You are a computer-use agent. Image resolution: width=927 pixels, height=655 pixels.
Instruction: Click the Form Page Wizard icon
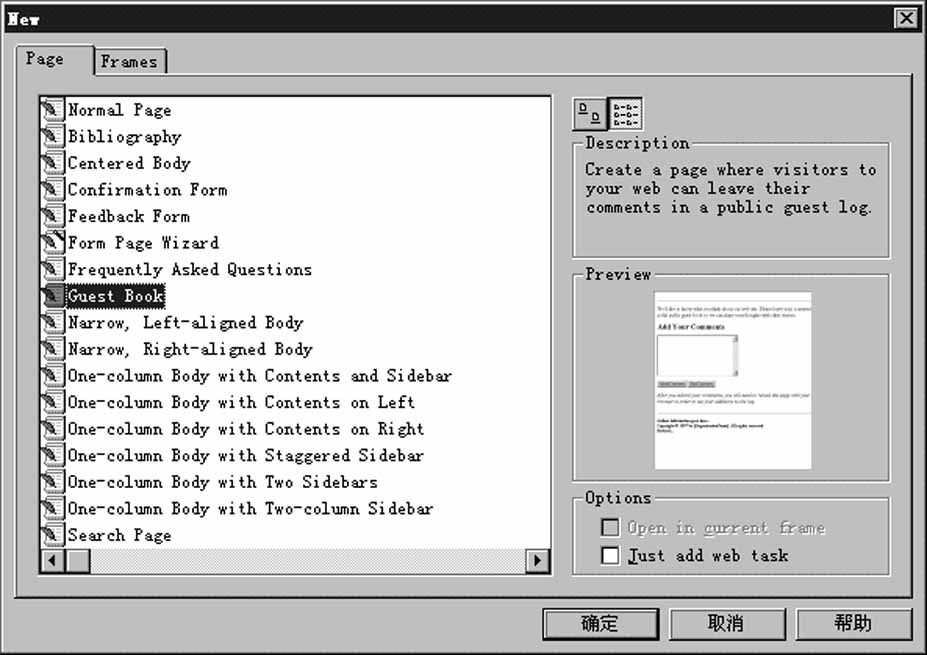coord(53,242)
